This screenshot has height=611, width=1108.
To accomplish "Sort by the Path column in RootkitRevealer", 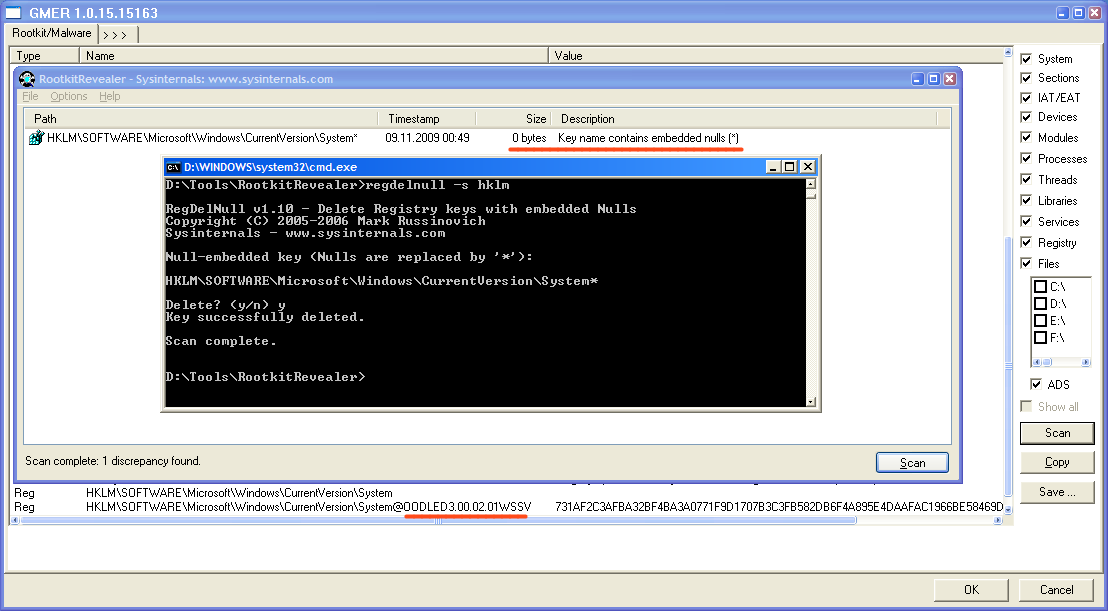I will pos(201,119).
